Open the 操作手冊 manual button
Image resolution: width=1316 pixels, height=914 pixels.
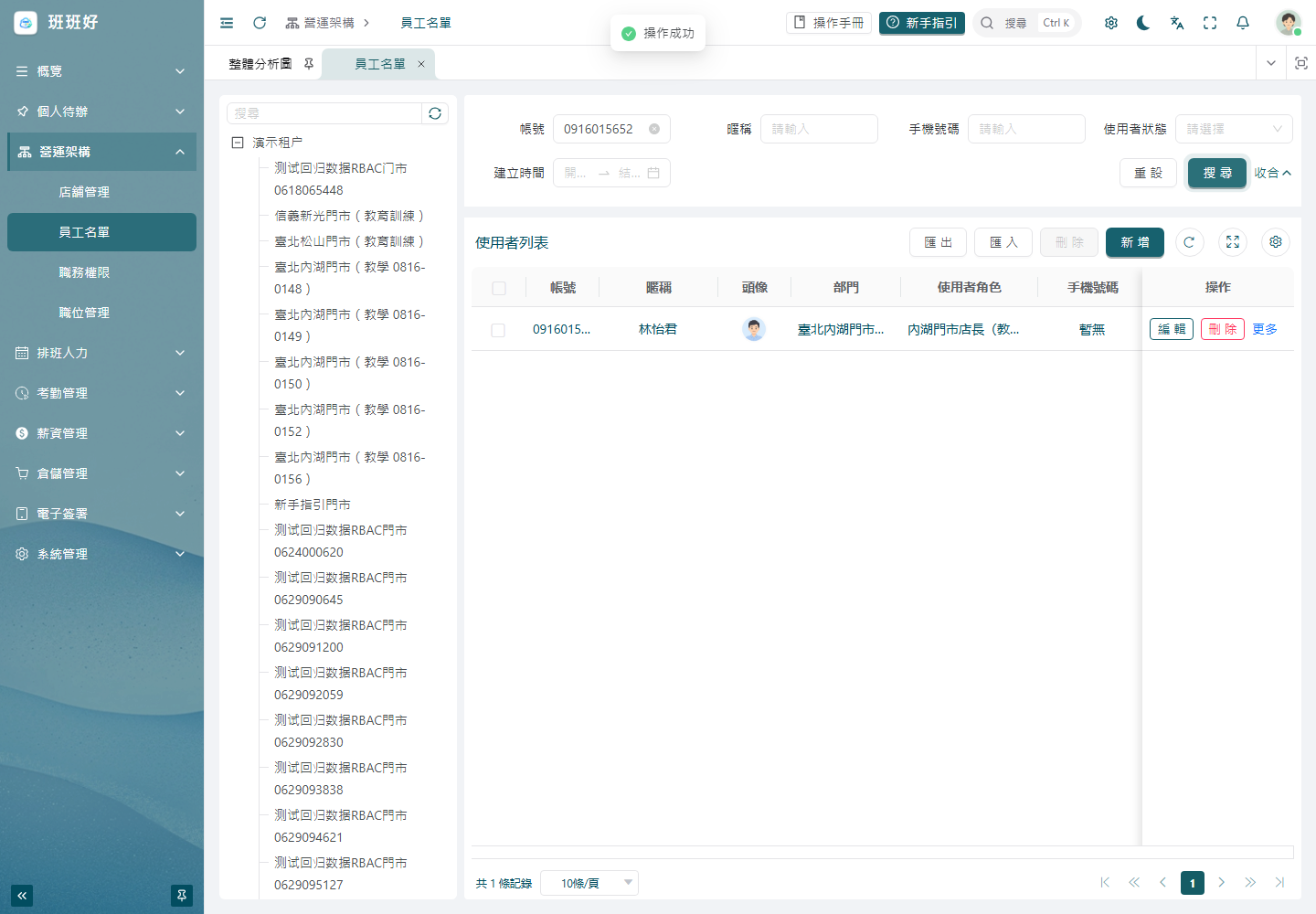[829, 23]
